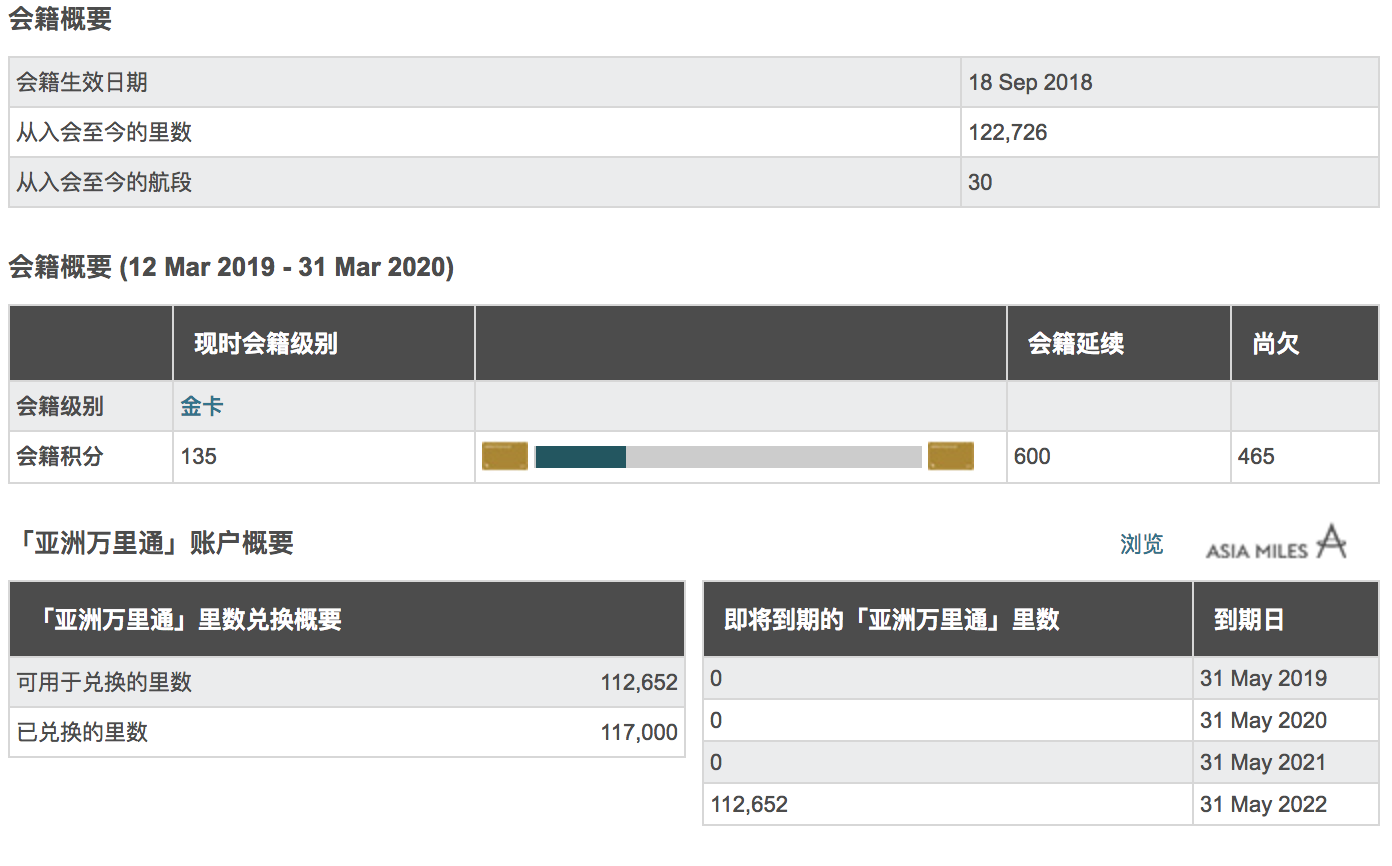
Task: Select 112,652 miles expiring 31 May 2022
Action: pos(749,804)
